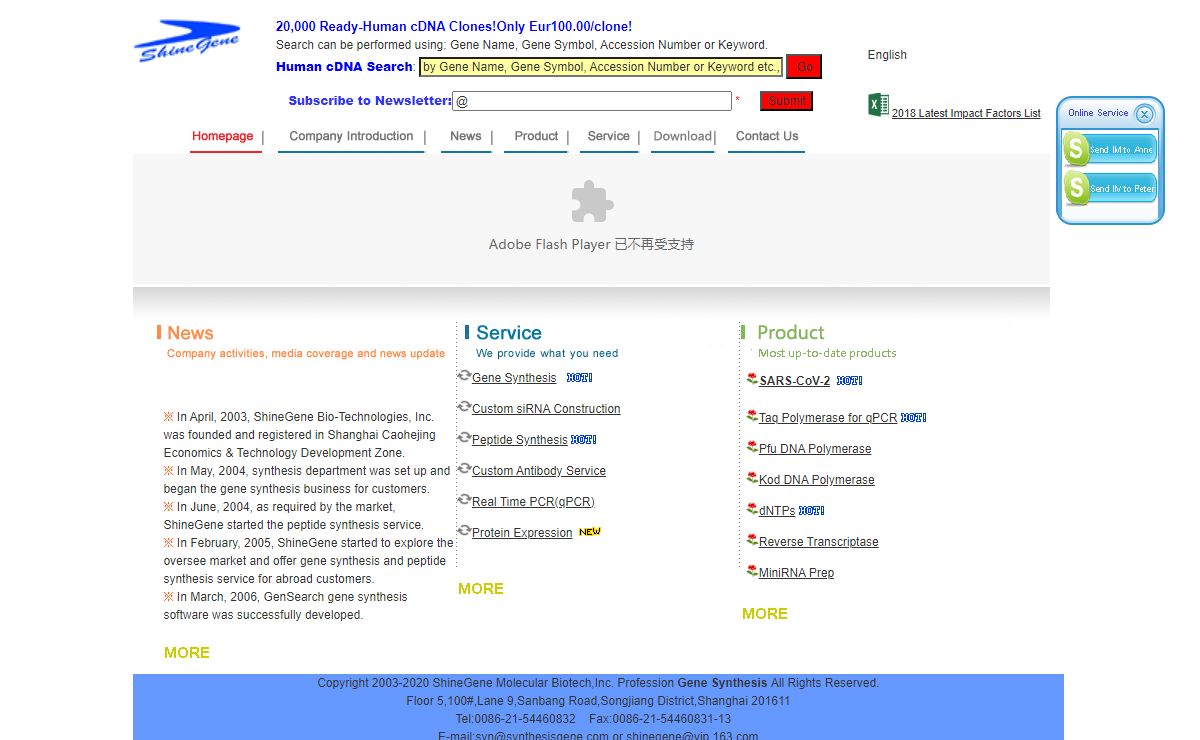Open the Protein Expression link
This screenshot has height=740, width=1200.
tap(522, 533)
